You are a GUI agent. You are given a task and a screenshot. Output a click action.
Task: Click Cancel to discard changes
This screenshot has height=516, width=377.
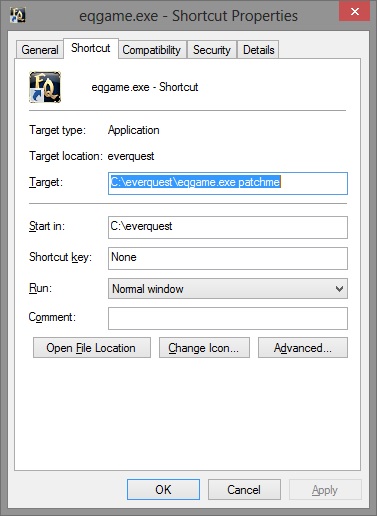(x=244, y=490)
